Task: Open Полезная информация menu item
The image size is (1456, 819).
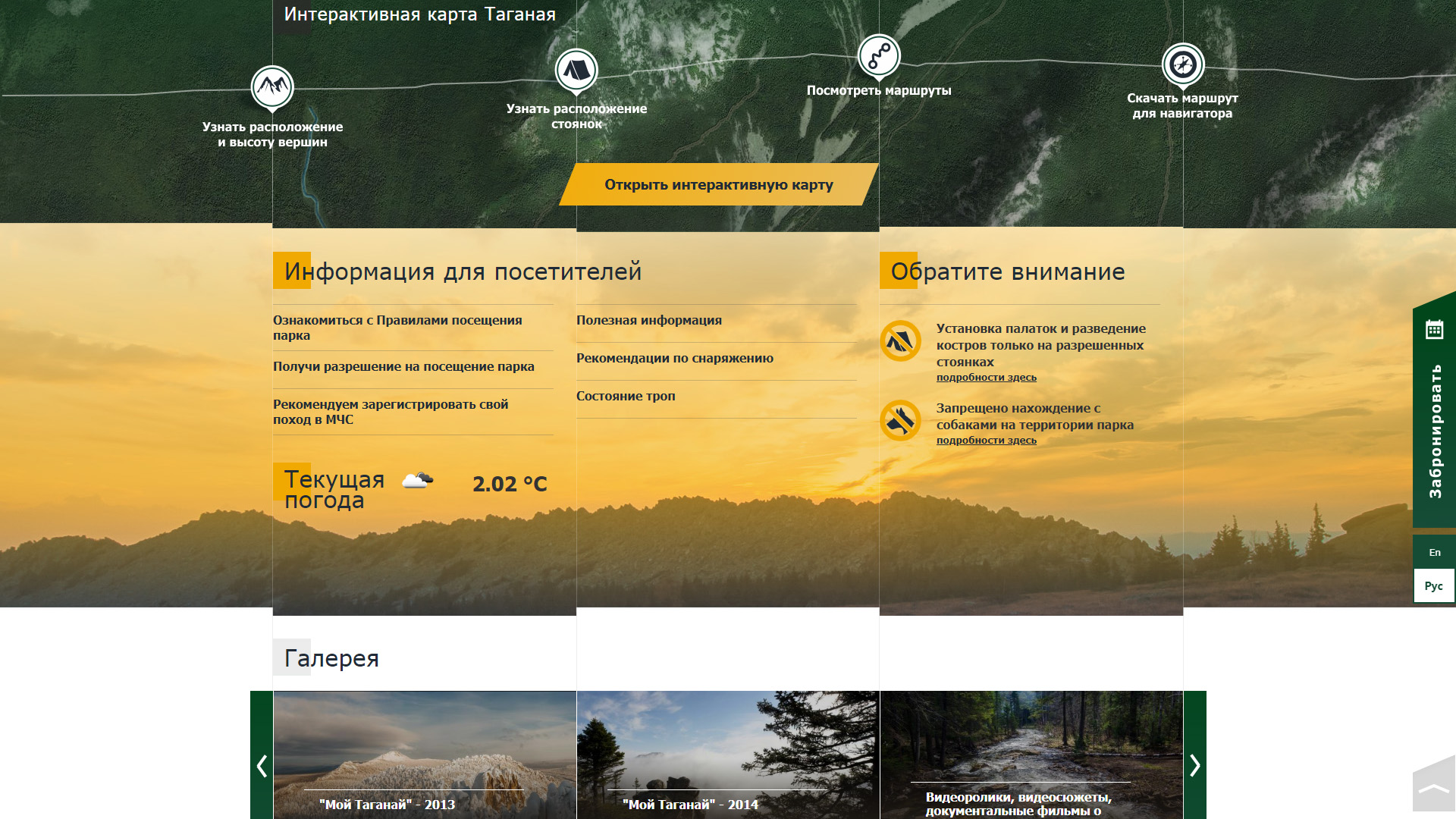Action: pos(648,320)
